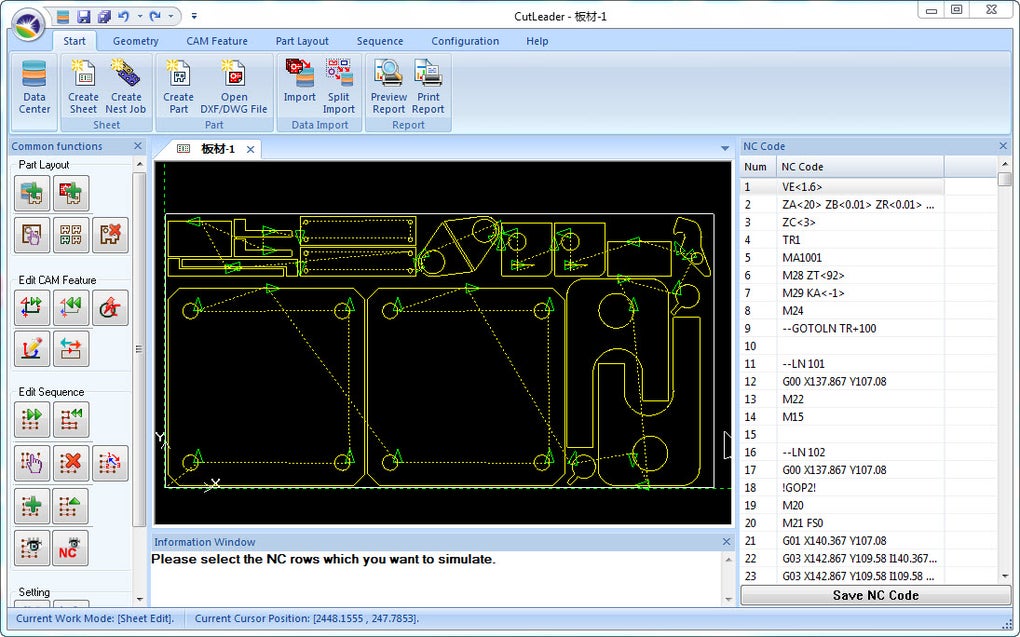Select NC row 'M29 KA<-1>'

(842, 293)
